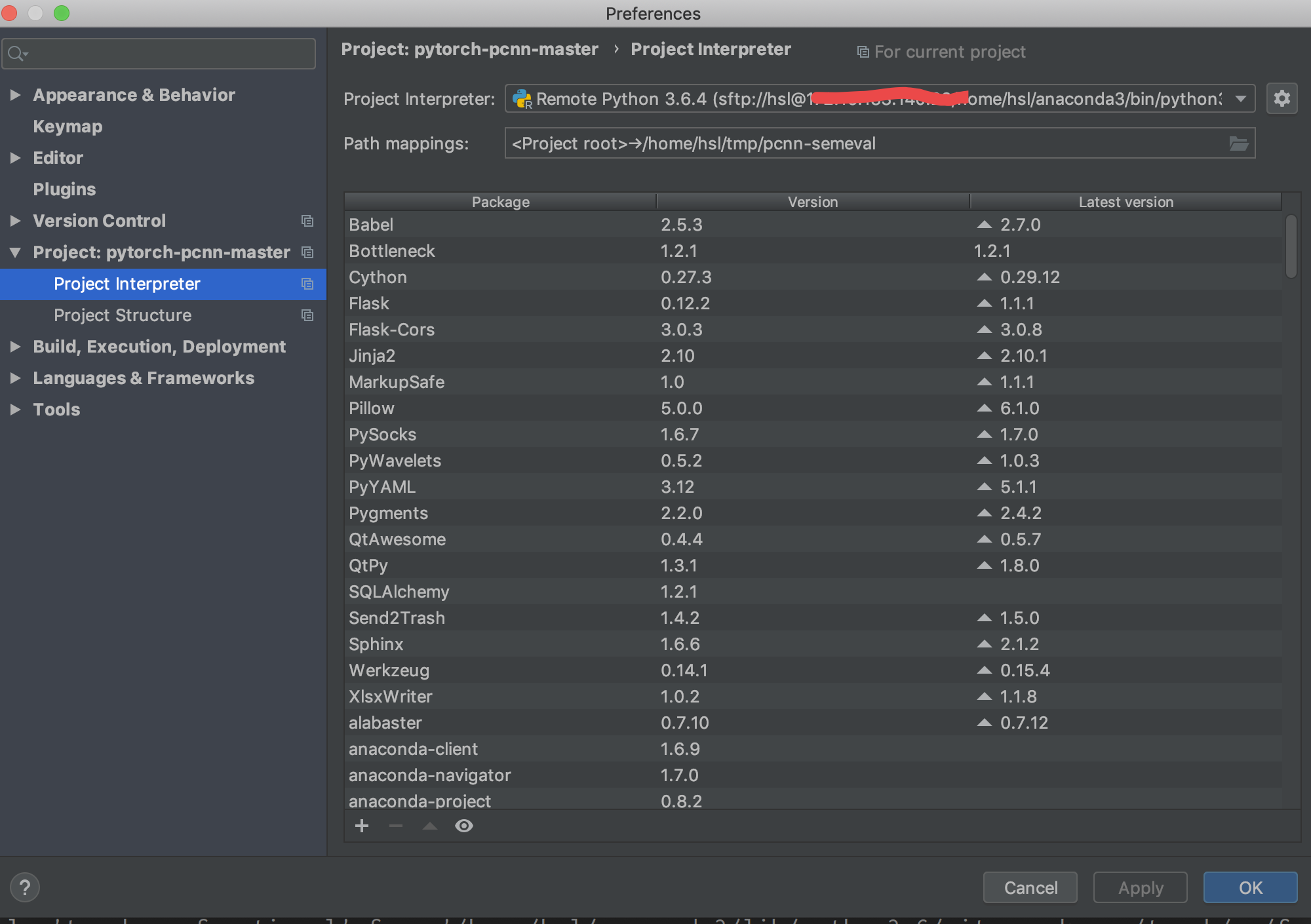Click the package list scrollbar
The height and width of the screenshot is (924, 1311).
click(x=1291, y=246)
